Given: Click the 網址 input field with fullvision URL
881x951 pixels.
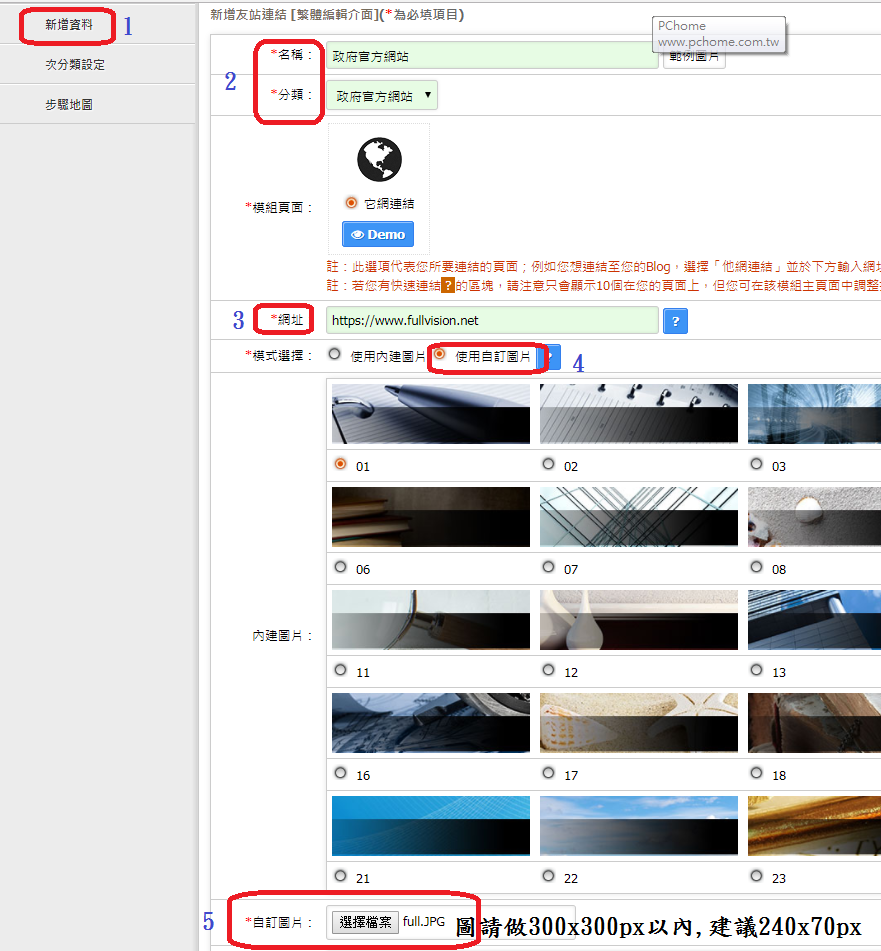Looking at the screenshot, I should 492,320.
